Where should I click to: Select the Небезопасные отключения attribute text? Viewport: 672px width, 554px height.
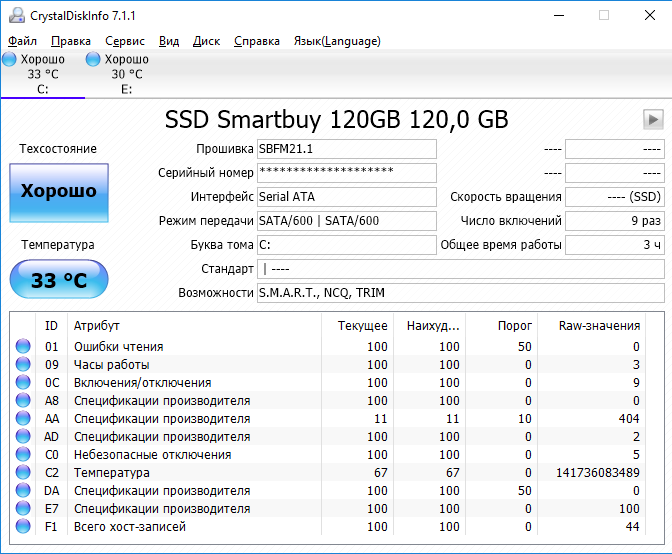tap(153, 455)
